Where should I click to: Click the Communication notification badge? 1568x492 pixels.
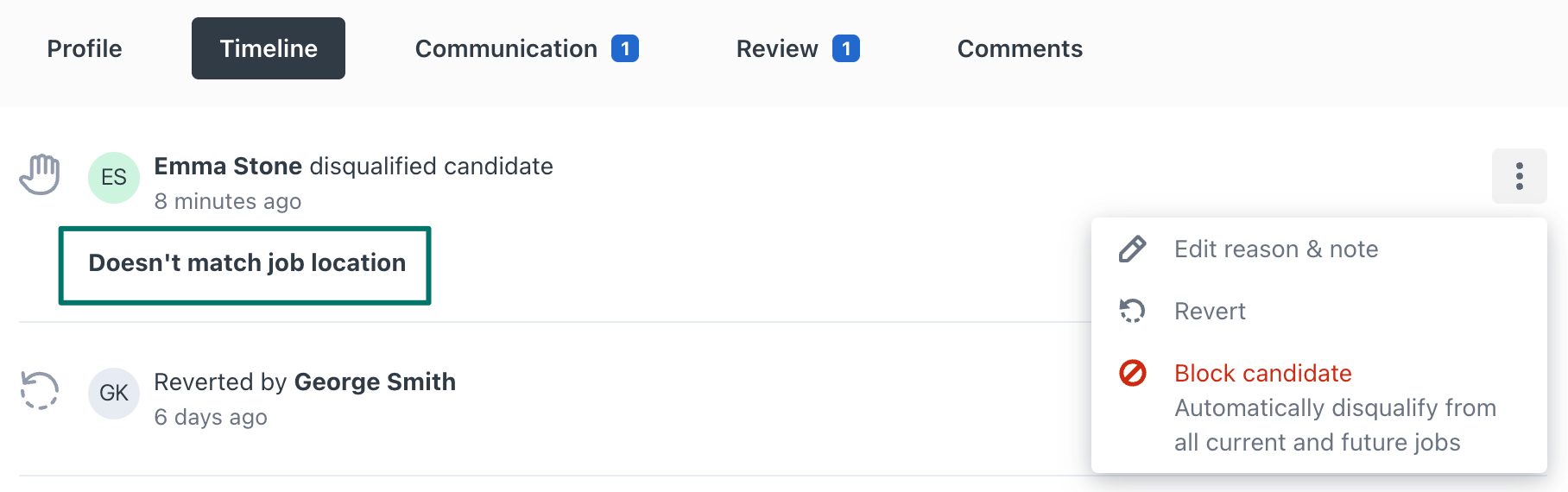tap(625, 48)
